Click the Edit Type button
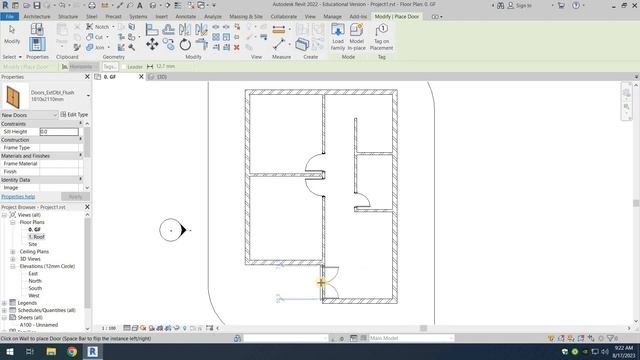Image resolution: width=640 pixels, height=360 pixels. 74,115
